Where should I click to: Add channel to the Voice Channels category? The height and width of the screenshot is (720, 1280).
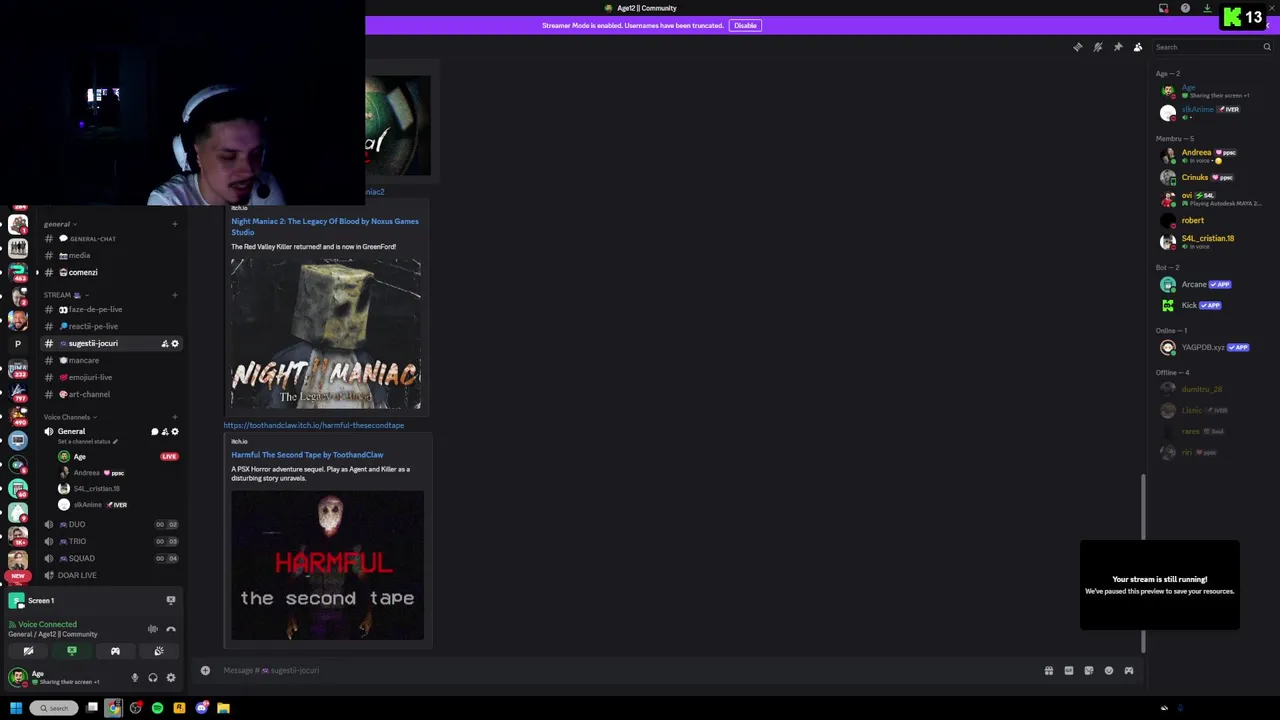click(175, 417)
